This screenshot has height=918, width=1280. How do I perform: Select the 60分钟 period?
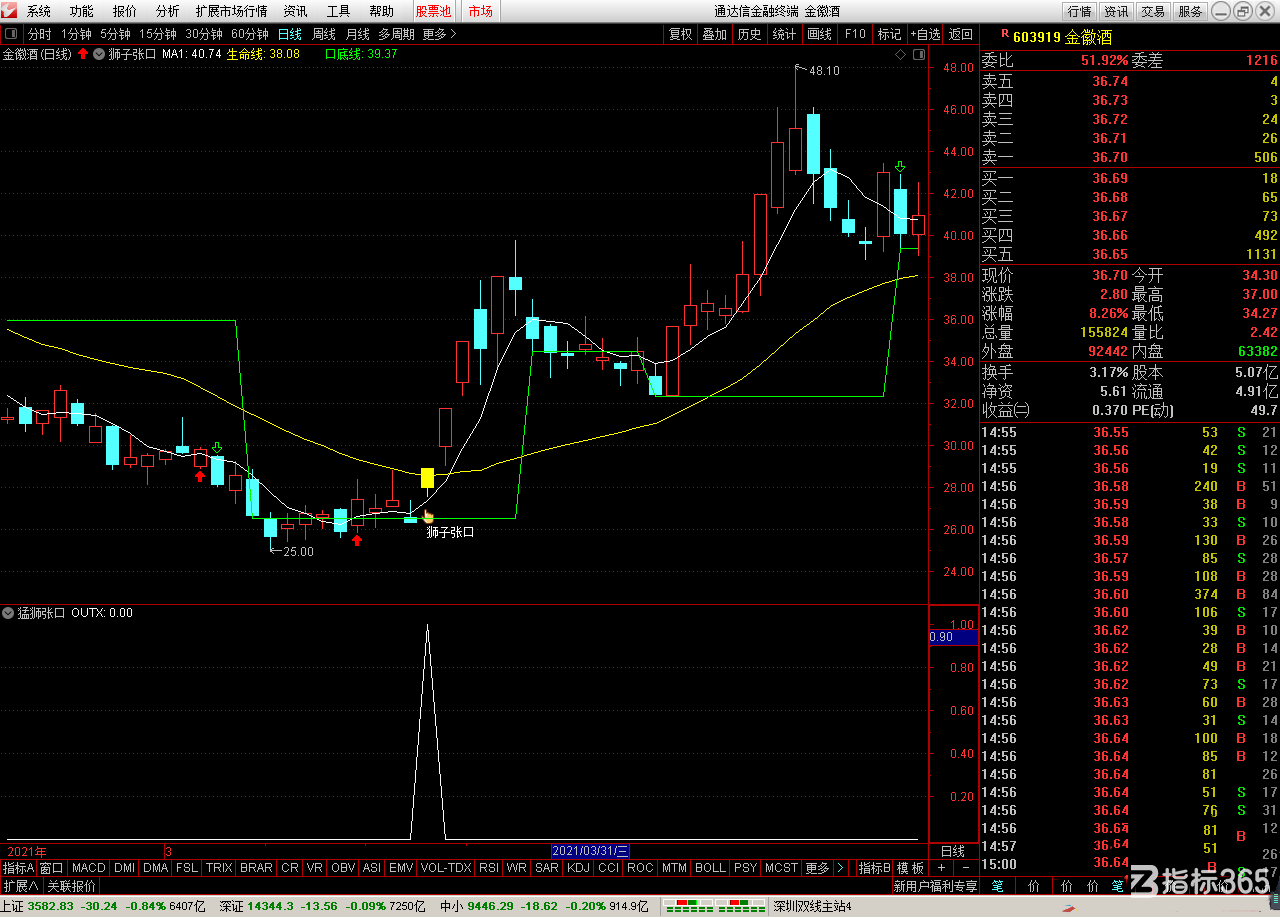point(249,34)
